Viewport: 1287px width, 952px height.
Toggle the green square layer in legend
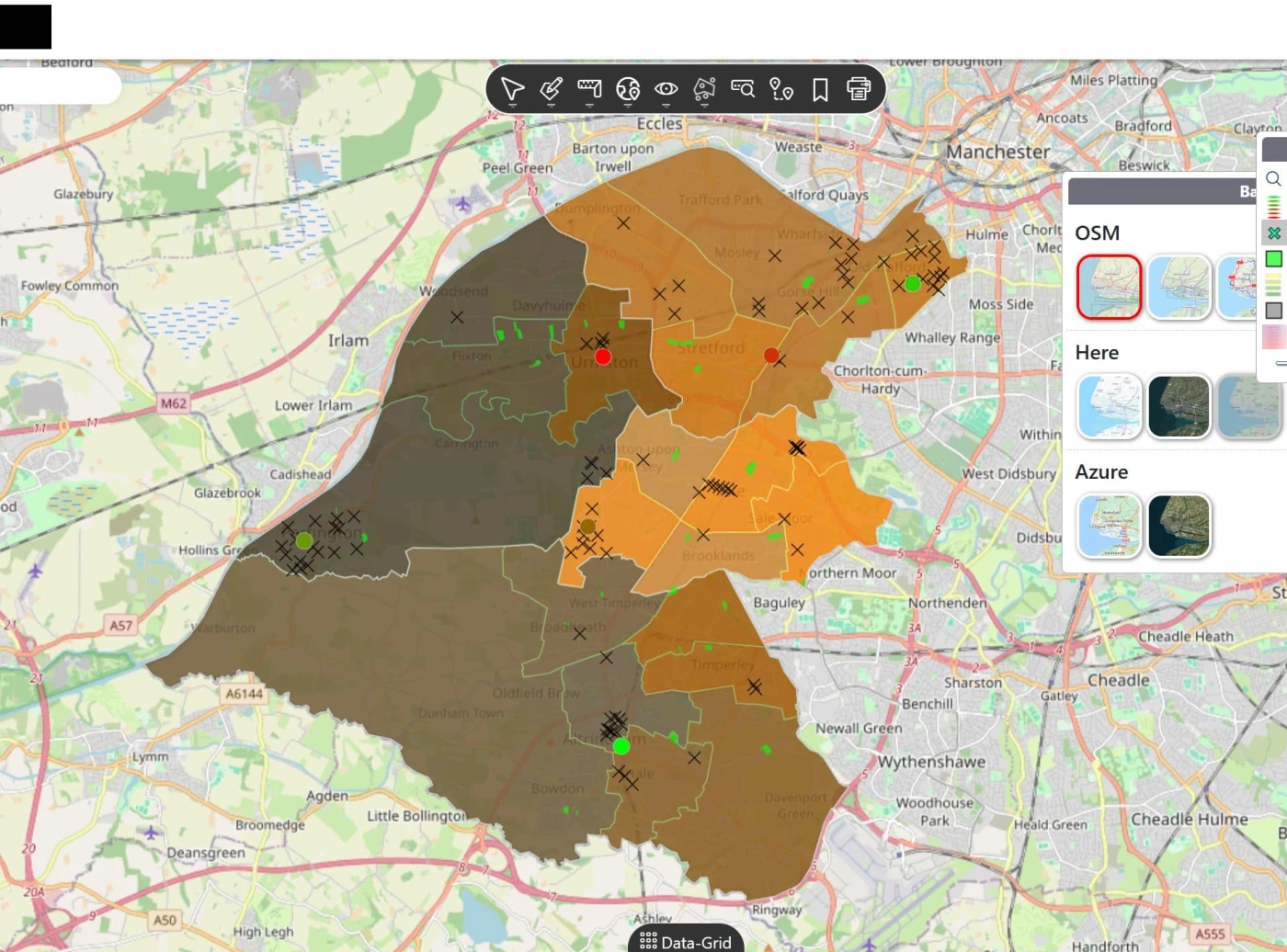click(x=1274, y=259)
